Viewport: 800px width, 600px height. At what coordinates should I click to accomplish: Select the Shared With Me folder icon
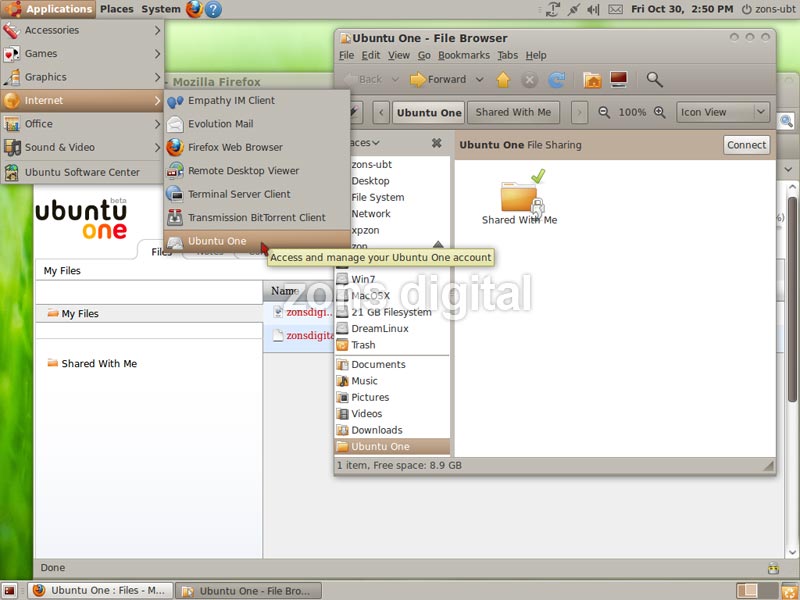click(x=519, y=198)
